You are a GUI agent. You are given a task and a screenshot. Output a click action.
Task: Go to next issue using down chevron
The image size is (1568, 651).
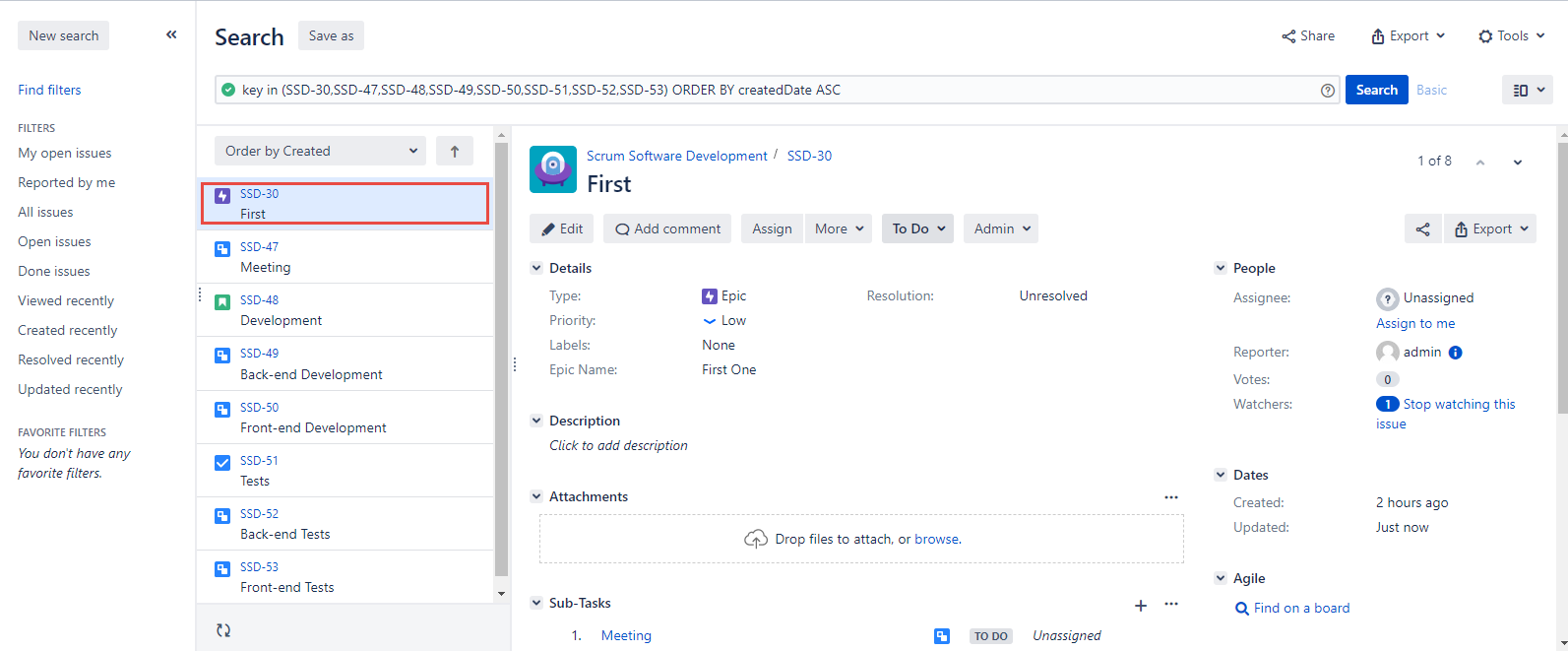click(x=1517, y=163)
